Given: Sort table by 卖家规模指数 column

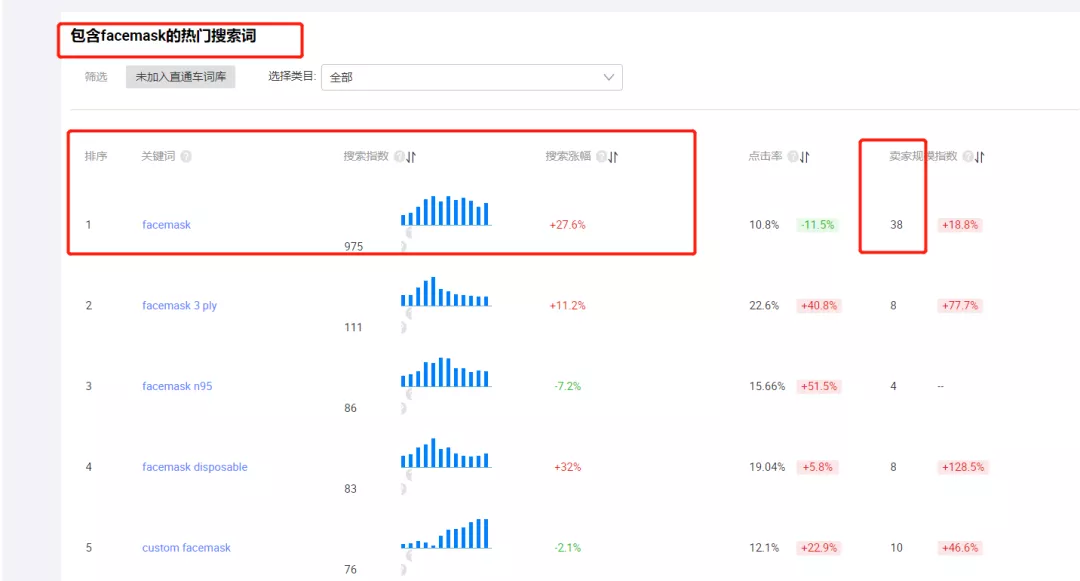Looking at the screenshot, I should [x=980, y=157].
